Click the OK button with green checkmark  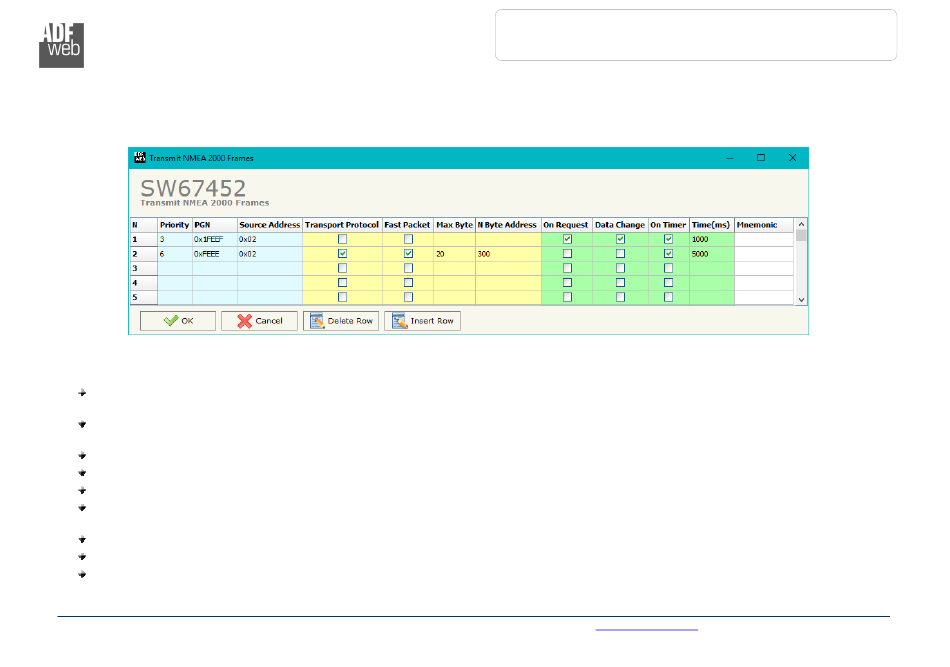click(x=177, y=321)
